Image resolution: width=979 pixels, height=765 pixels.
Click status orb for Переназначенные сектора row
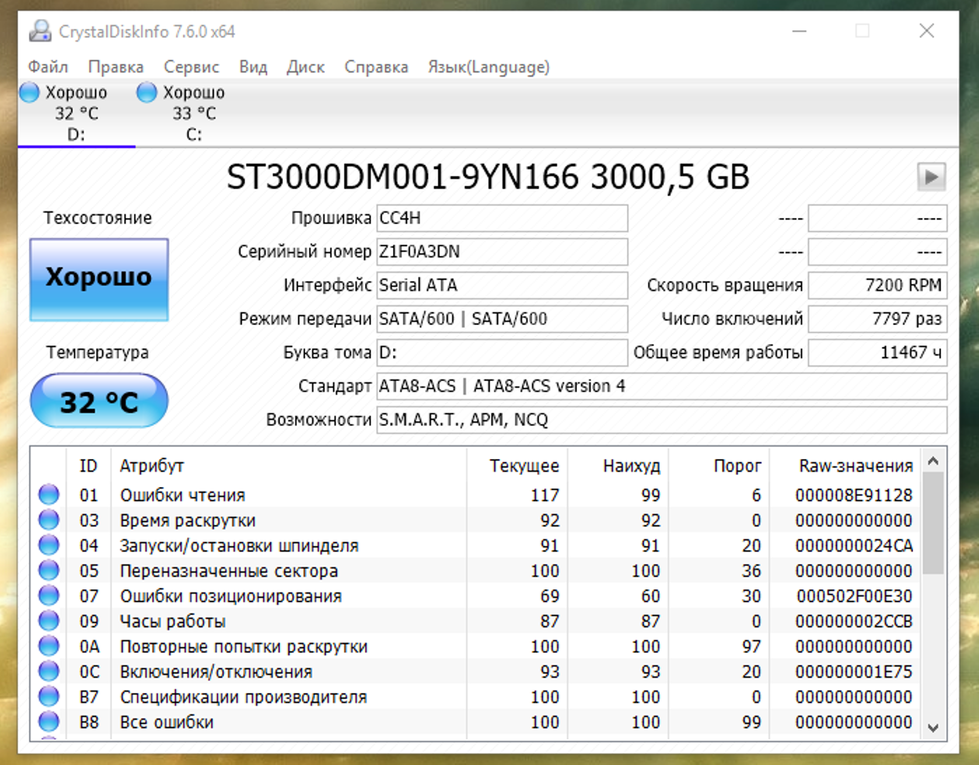click(x=48, y=571)
